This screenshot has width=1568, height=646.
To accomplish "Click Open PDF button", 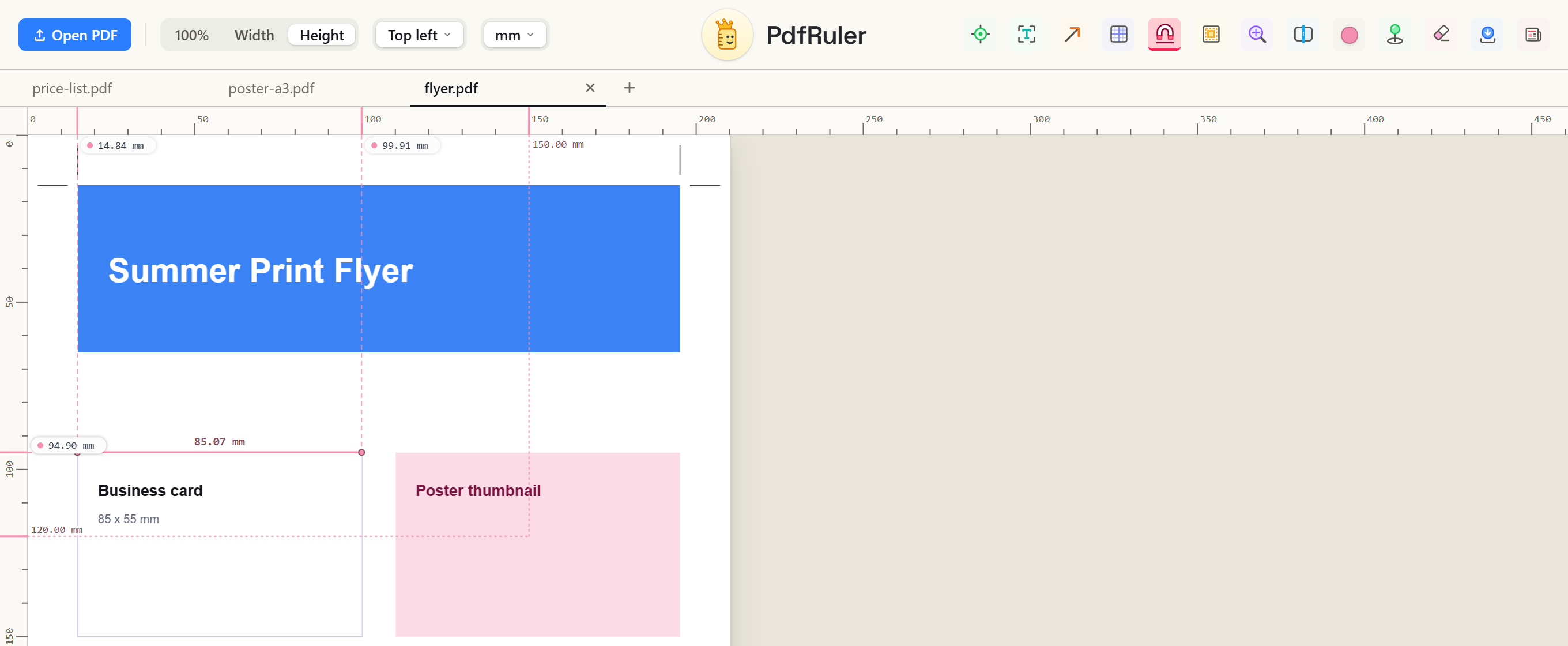I will 75,35.
